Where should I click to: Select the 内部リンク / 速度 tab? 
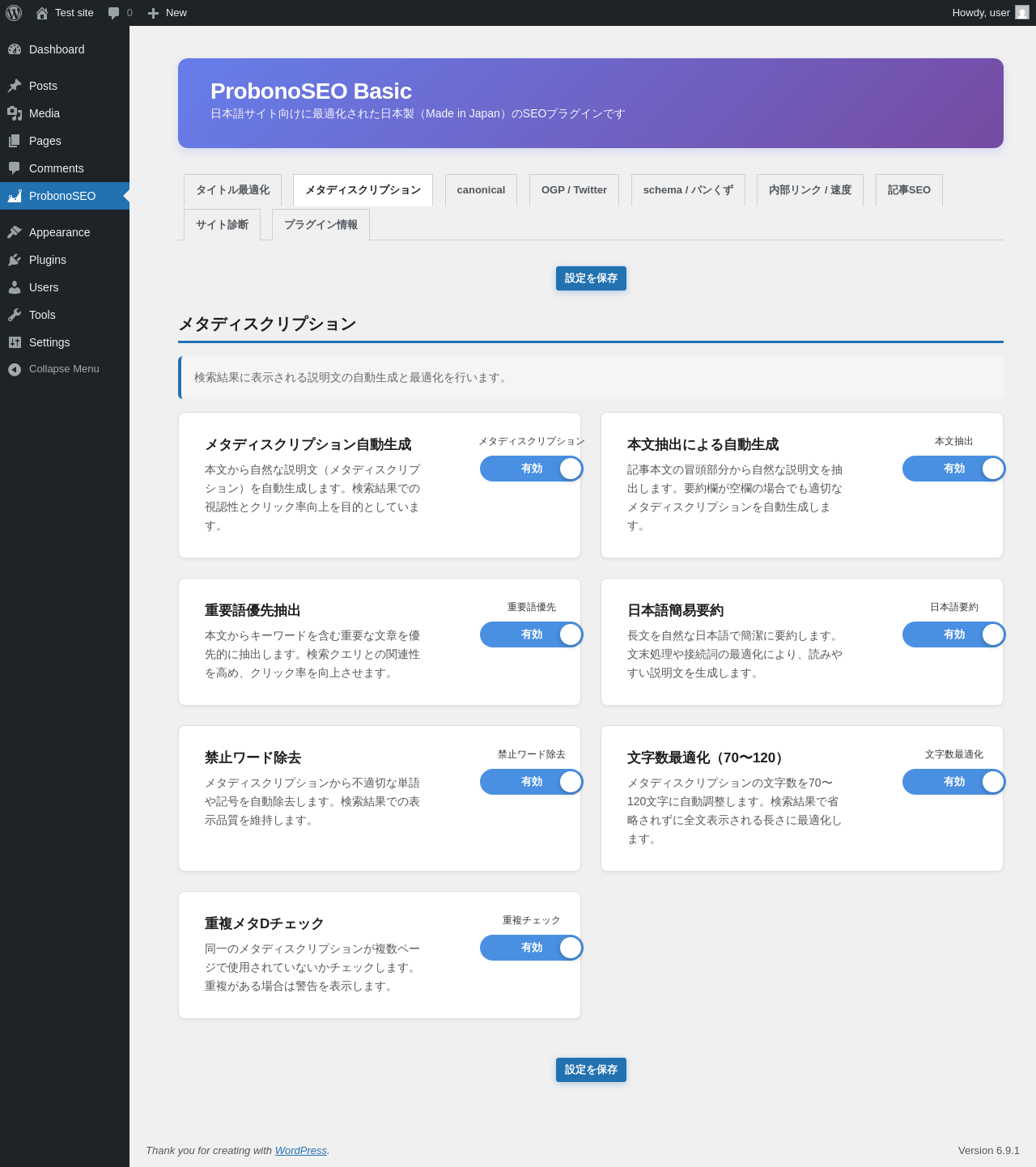pos(810,190)
